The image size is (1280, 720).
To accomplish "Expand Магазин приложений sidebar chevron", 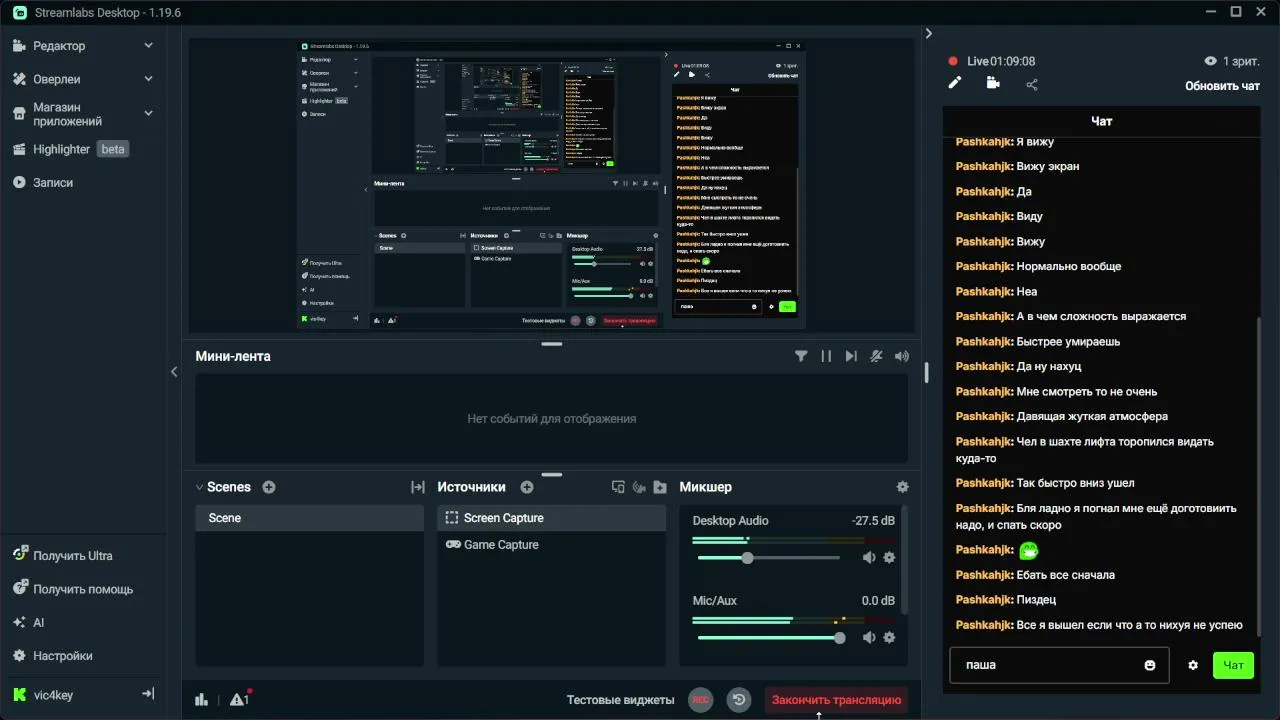I will click(x=148, y=114).
